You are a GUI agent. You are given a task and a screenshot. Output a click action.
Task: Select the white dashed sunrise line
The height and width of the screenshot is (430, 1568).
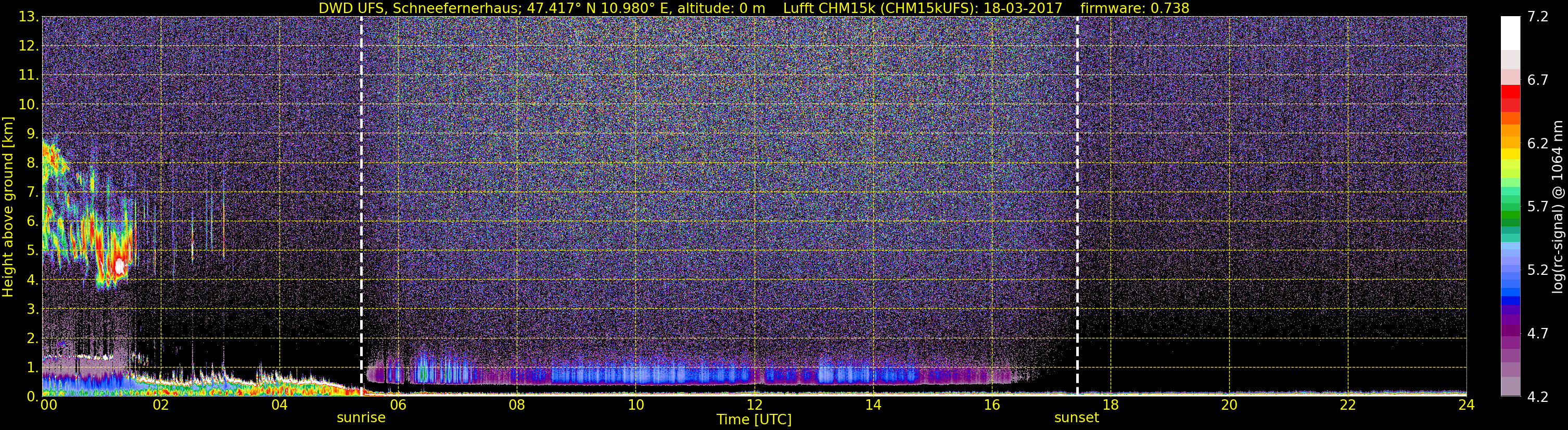point(362,206)
